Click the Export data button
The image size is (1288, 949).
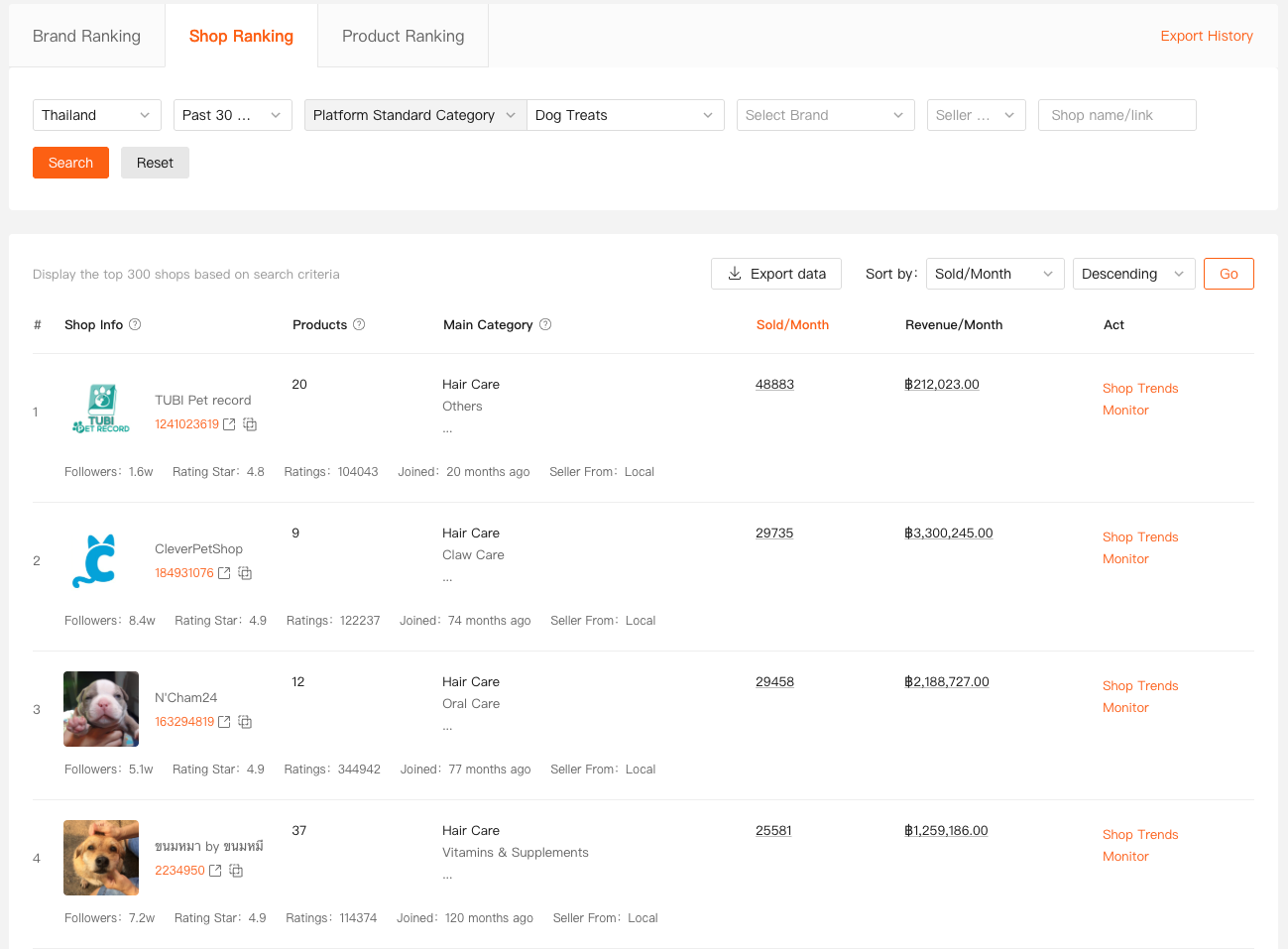point(775,274)
